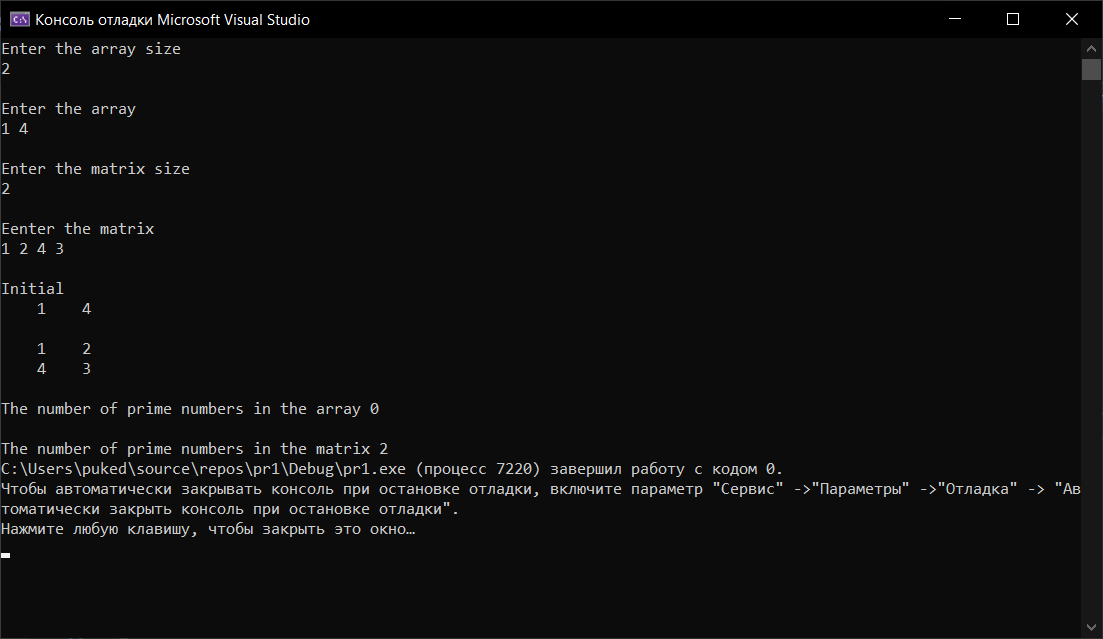The width and height of the screenshot is (1103, 639).
Task: Click the "Initial" output label
Action: coord(33,289)
